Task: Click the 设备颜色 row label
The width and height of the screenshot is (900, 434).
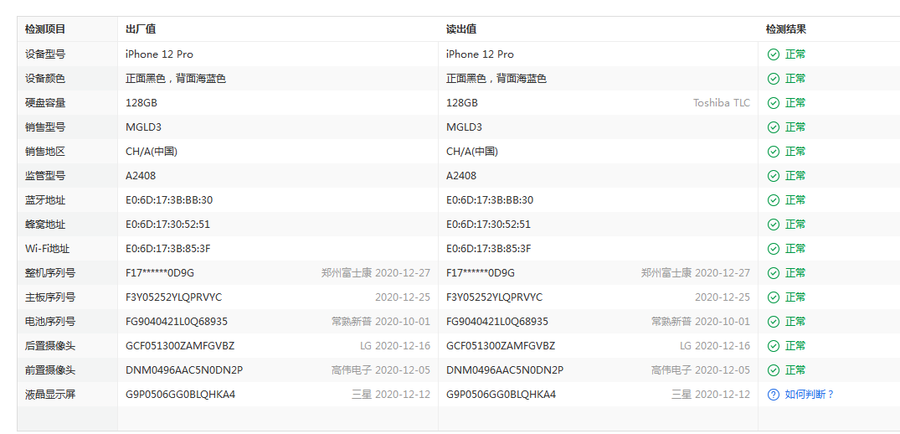Action: coord(45,79)
